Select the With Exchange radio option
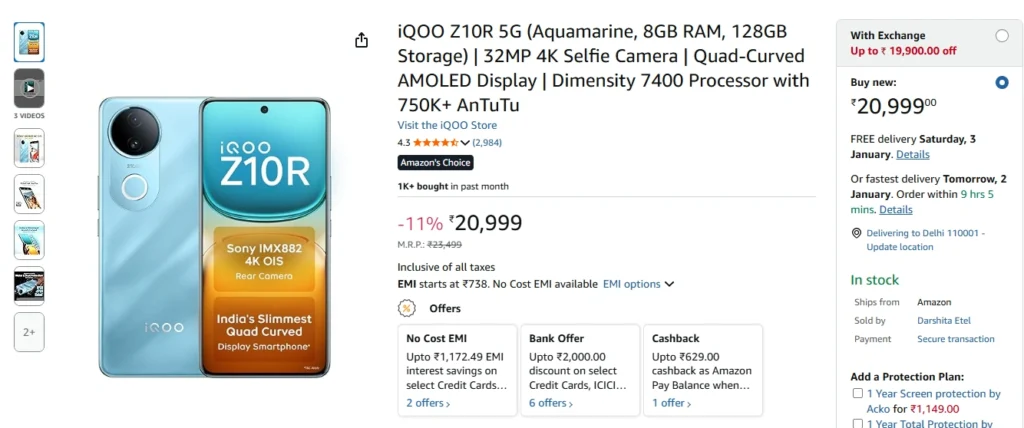1024x428 pixels. pyautogui.click(x=1002, y=36)
